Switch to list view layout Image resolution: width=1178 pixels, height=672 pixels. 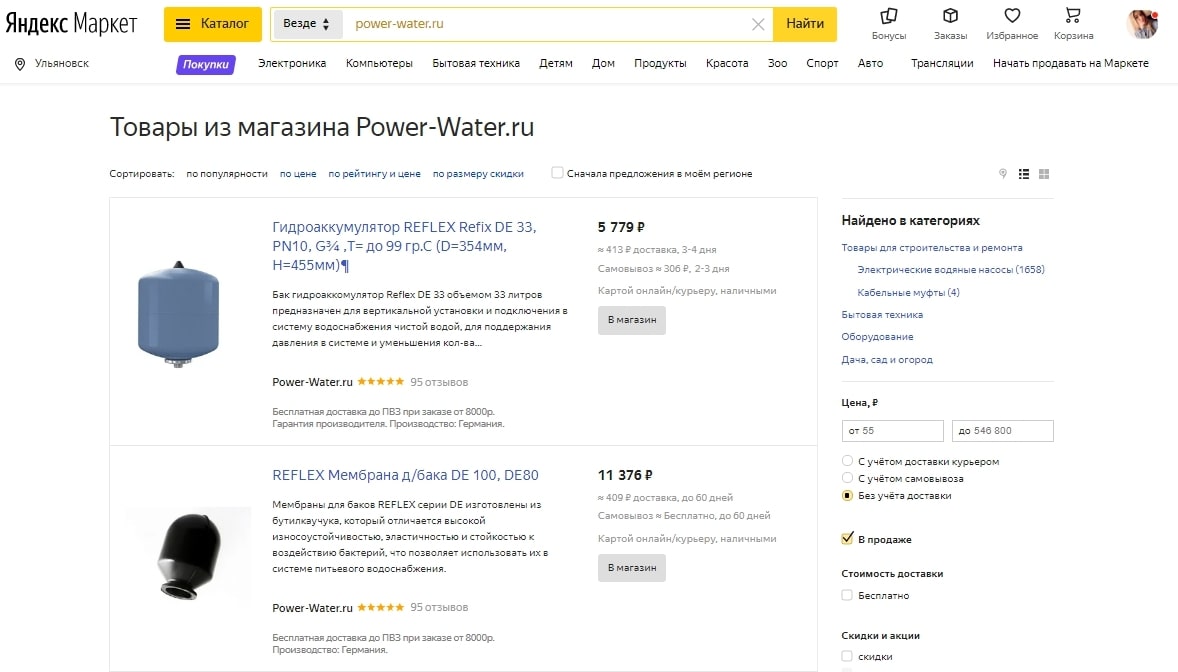(1024, 174)
